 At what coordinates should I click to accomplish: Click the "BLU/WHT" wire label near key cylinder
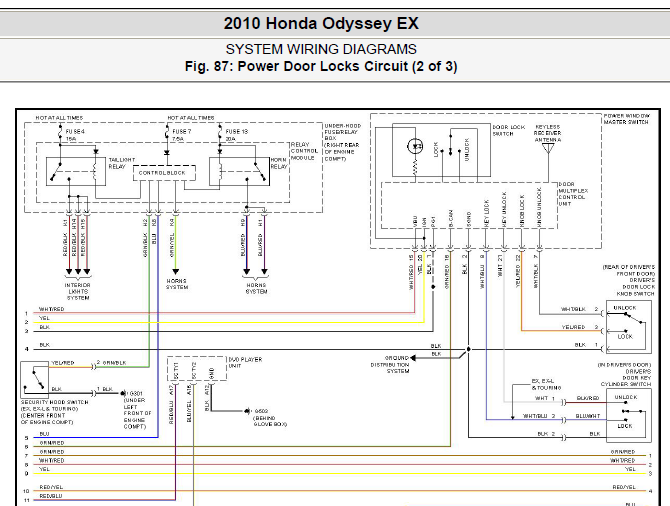(588, 416)
